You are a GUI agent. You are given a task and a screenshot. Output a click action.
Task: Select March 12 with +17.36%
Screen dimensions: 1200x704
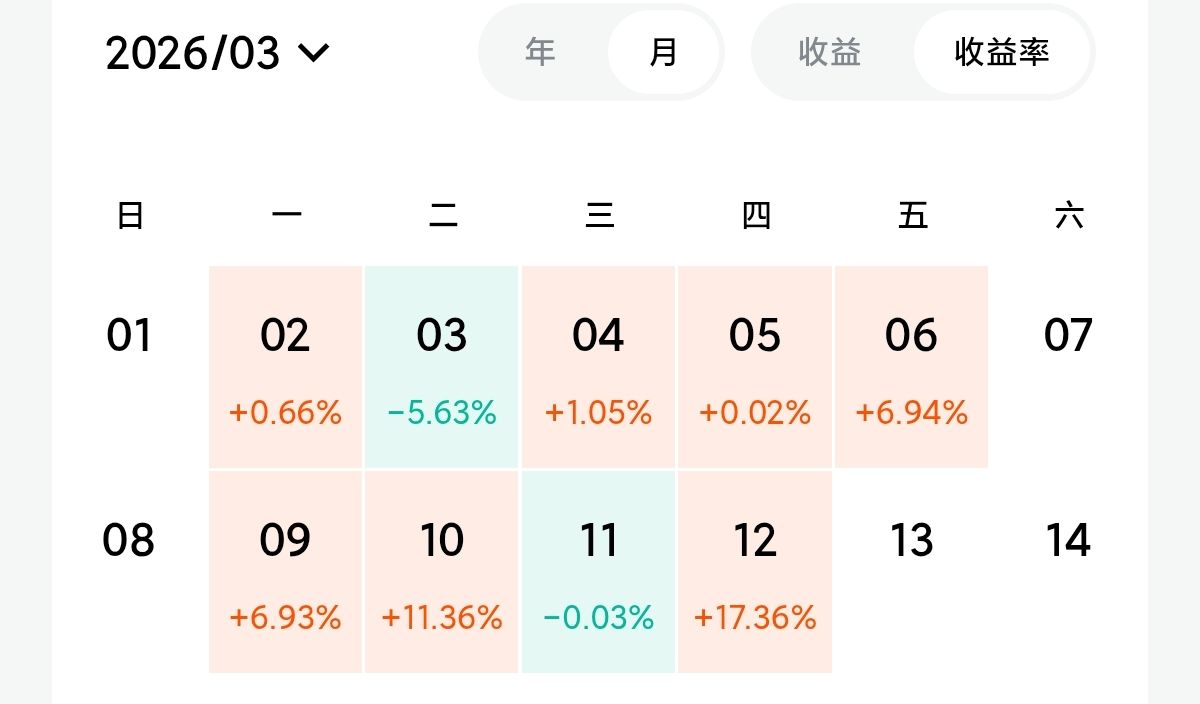click(755, 572)
